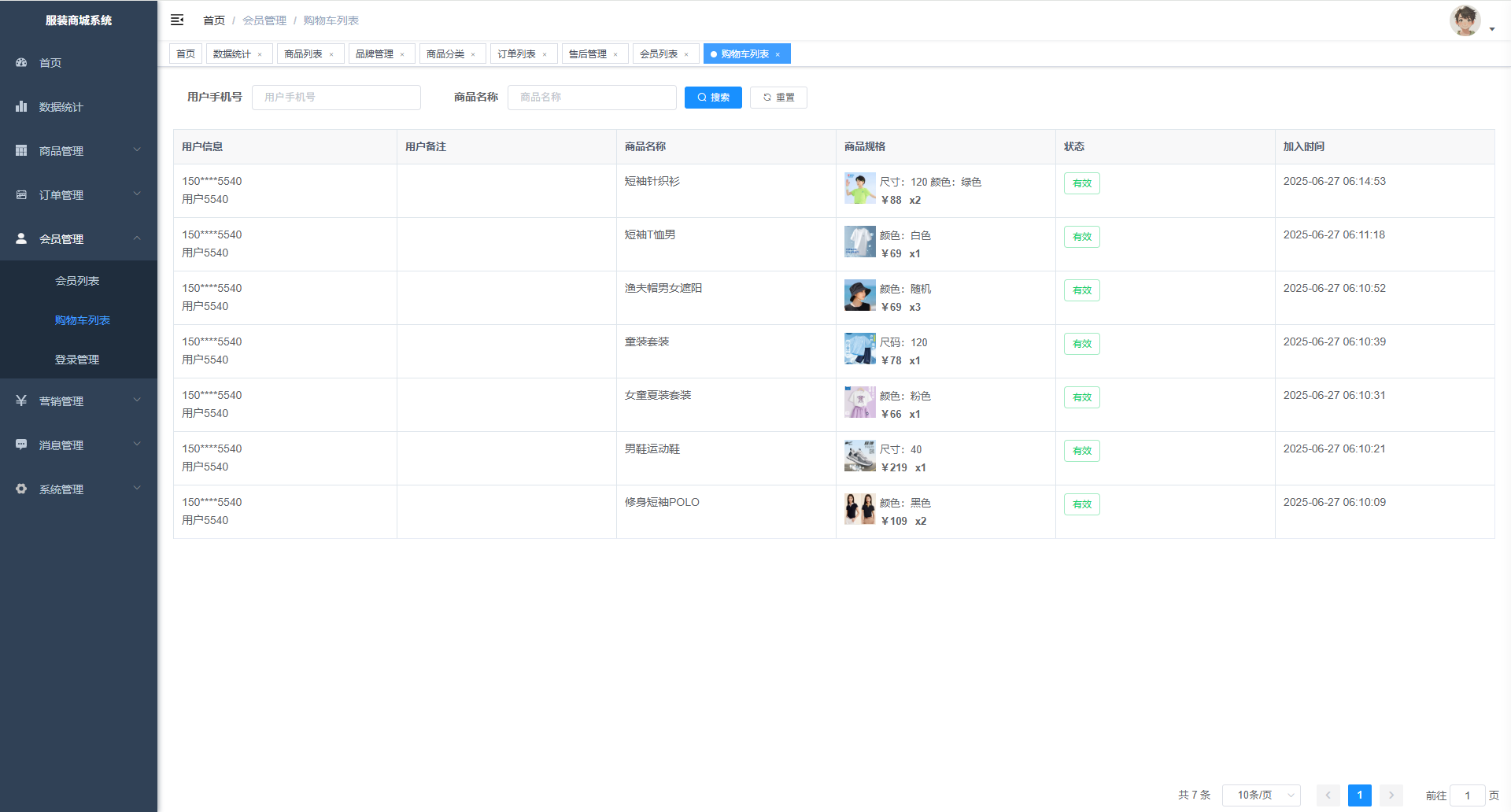
Task: Select 登录管理 from the sidebar
Action: (x=77, y=360)
